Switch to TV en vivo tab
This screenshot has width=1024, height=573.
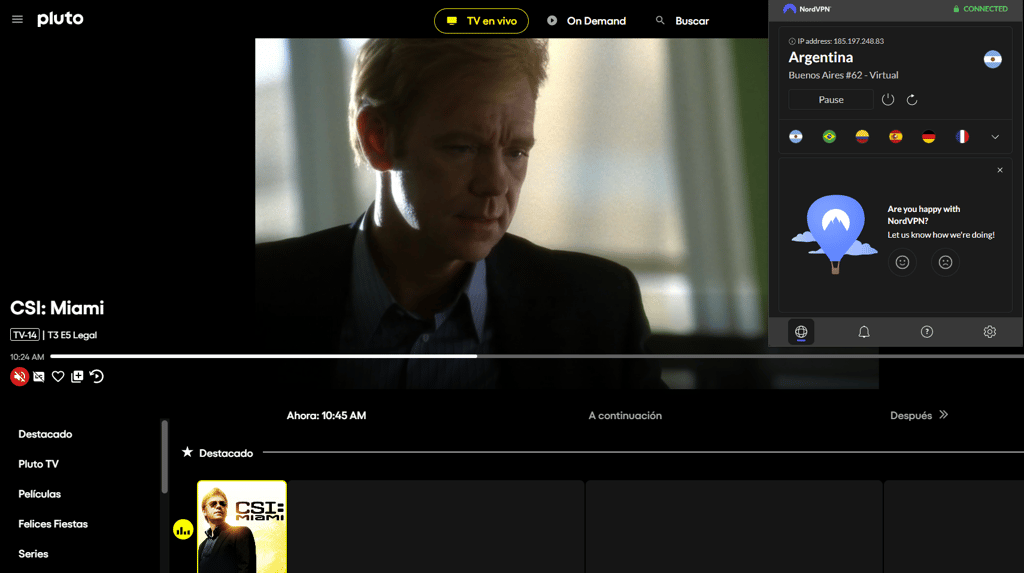481,21
